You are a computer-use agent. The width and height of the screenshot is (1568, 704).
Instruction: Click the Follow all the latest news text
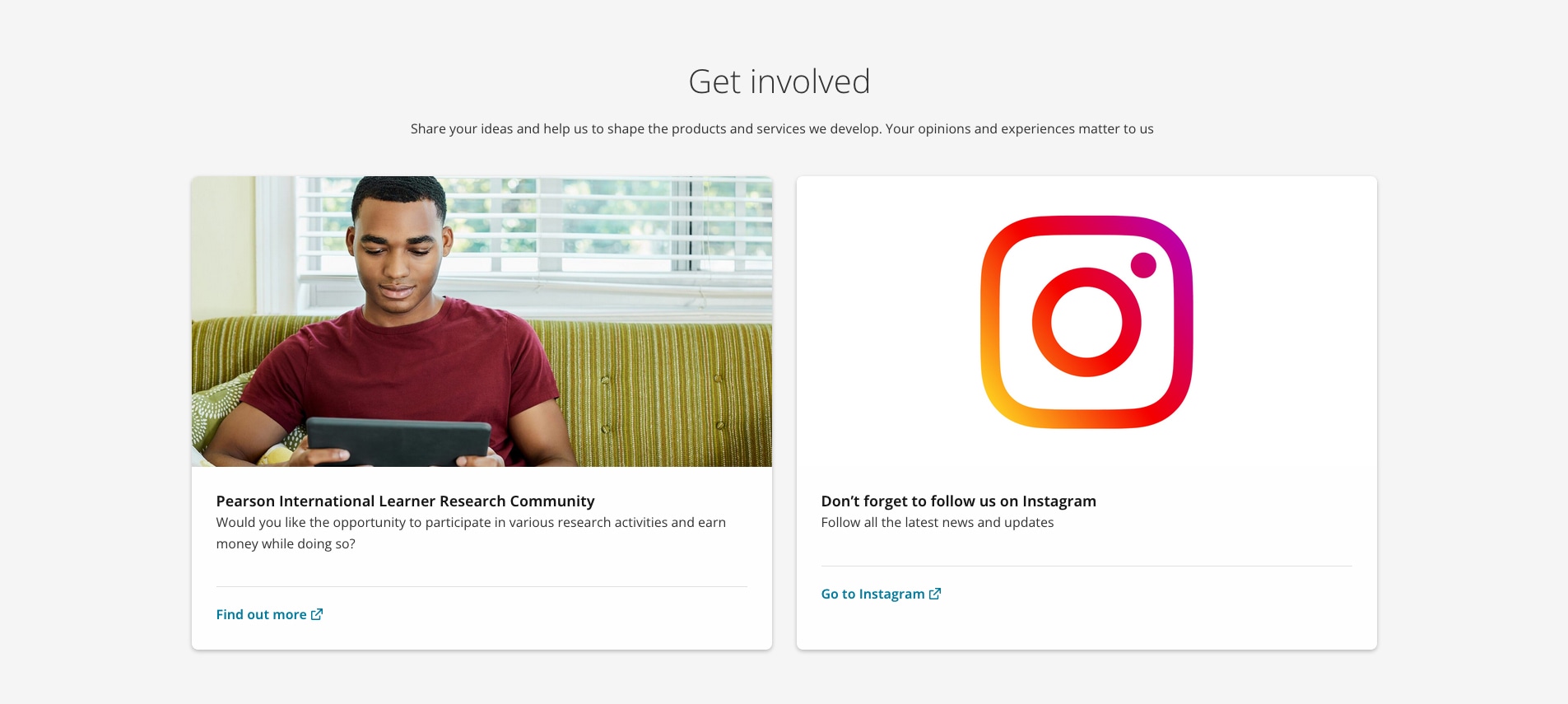pos(937,522)
